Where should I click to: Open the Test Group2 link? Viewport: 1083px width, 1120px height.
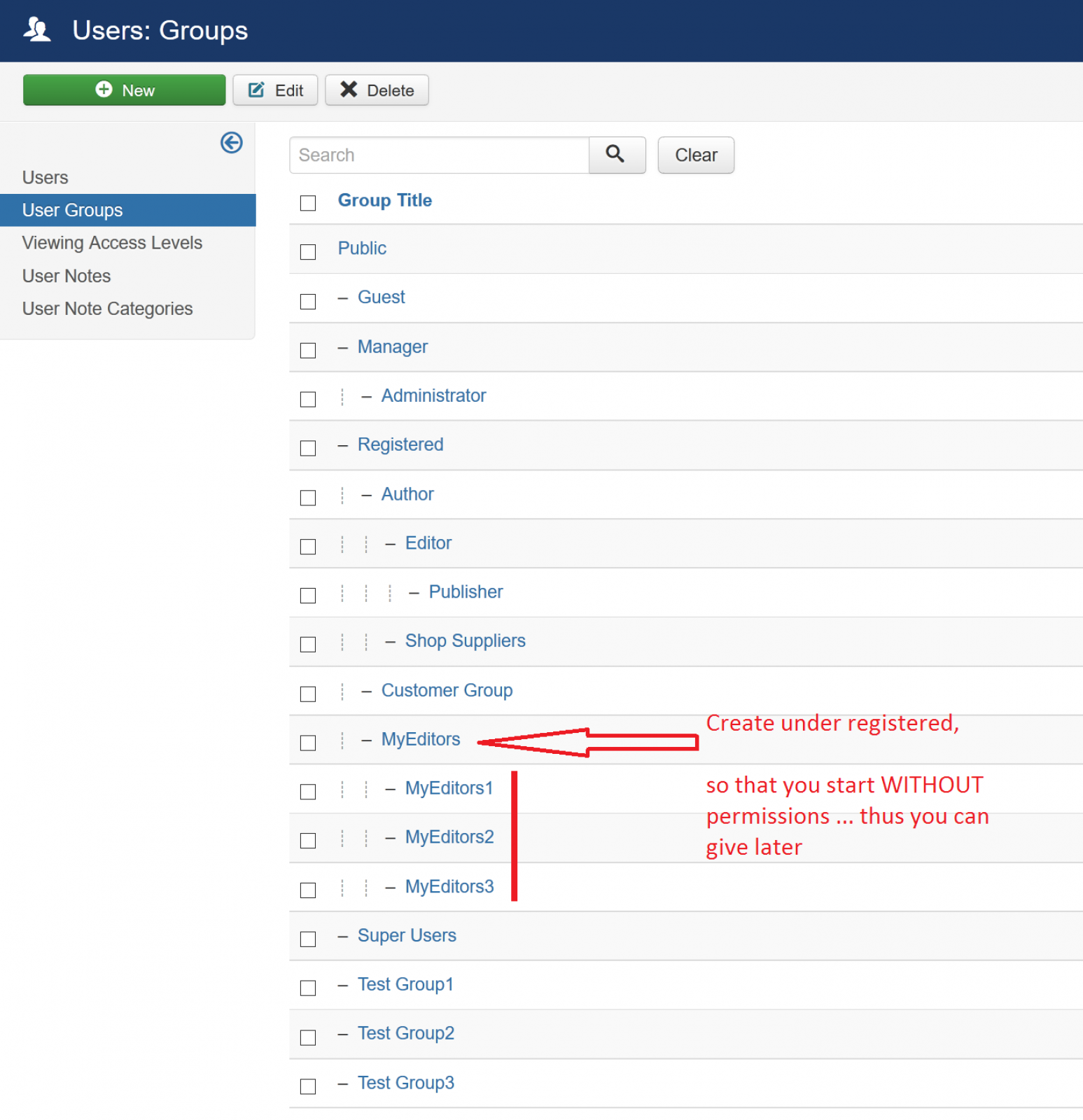(406, 1034)
